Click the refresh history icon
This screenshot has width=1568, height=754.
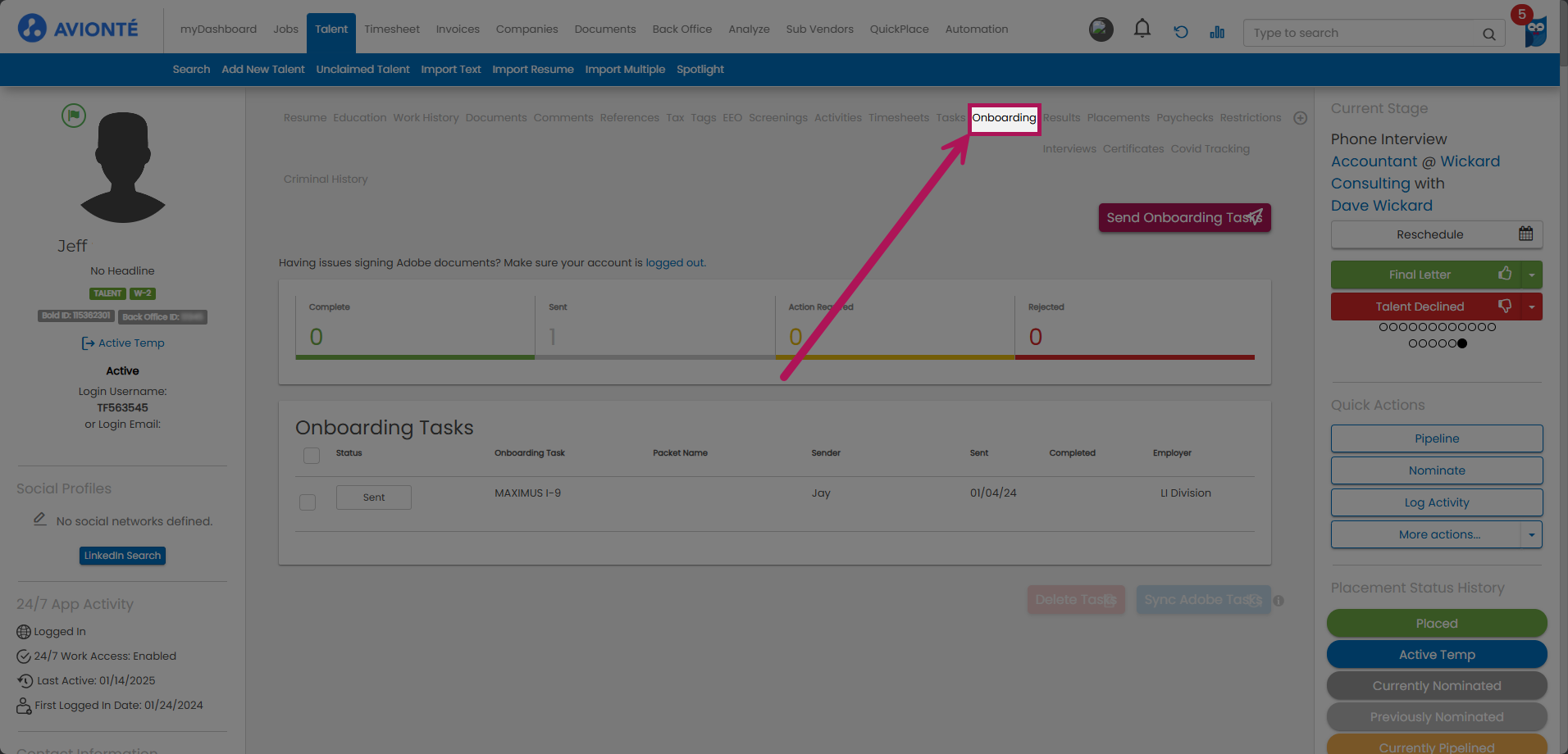pos(1180,32)
